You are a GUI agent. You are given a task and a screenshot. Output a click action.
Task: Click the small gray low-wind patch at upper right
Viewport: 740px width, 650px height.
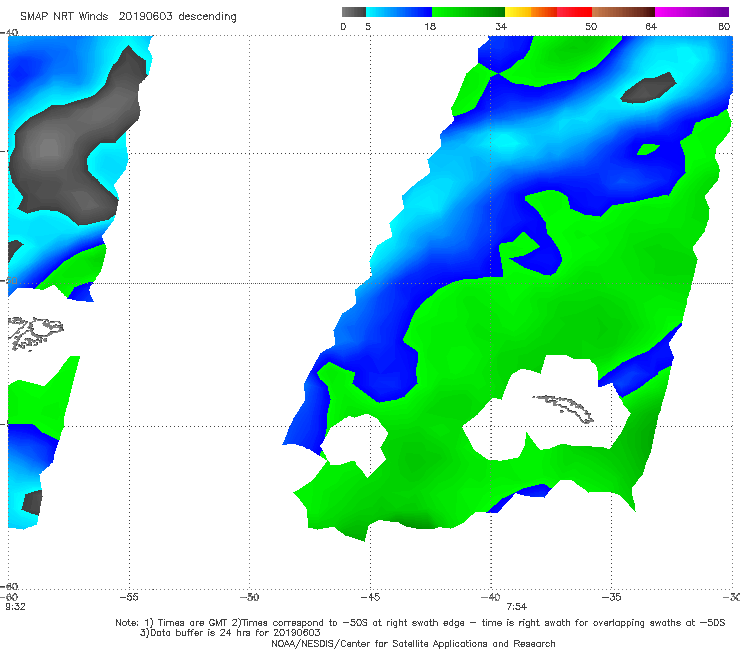pyautogui.click(x=648, y=88)
